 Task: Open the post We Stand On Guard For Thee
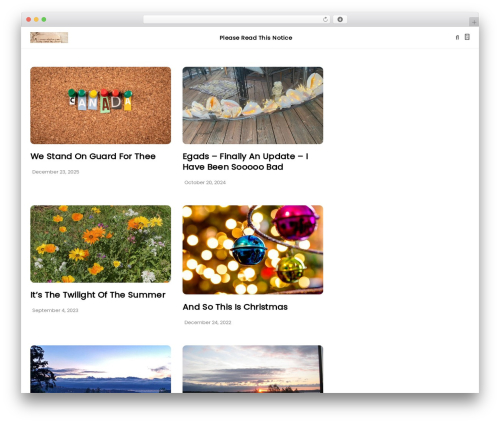pyautogui.click(x=93, y=156)
